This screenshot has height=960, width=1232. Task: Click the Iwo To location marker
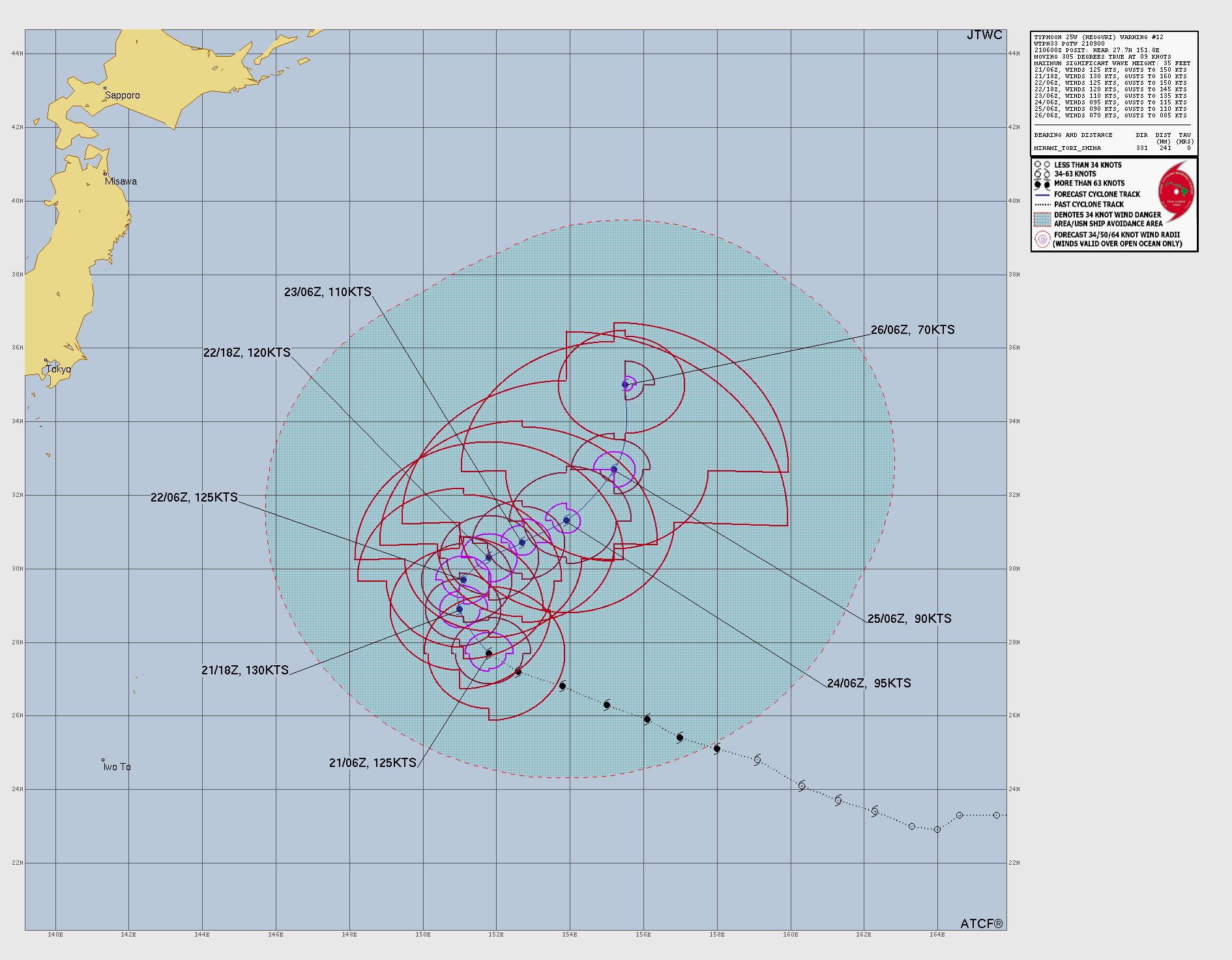(103, 760)
